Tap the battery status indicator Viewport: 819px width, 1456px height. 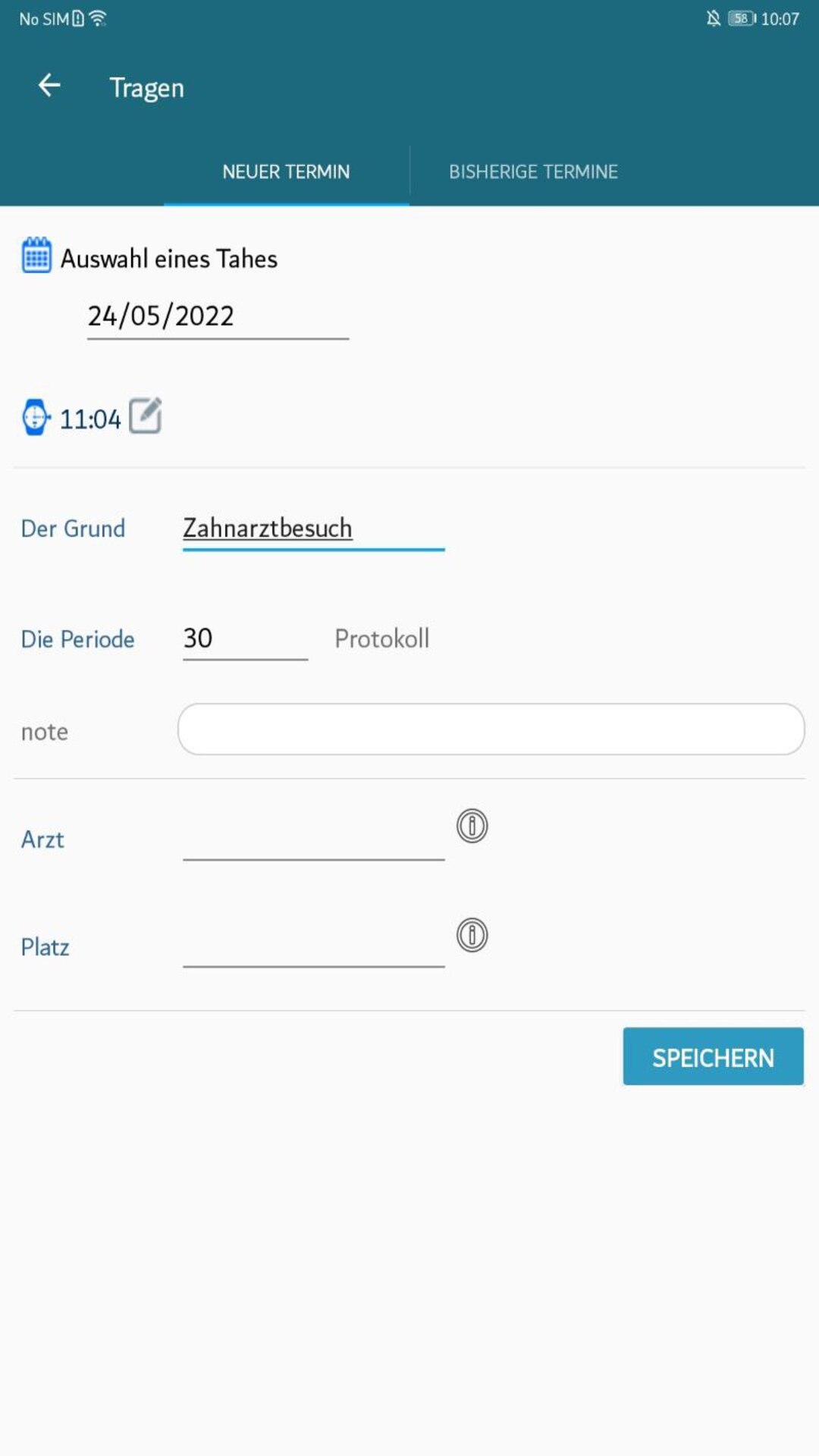pyautogui.click(x=742, y=19)
